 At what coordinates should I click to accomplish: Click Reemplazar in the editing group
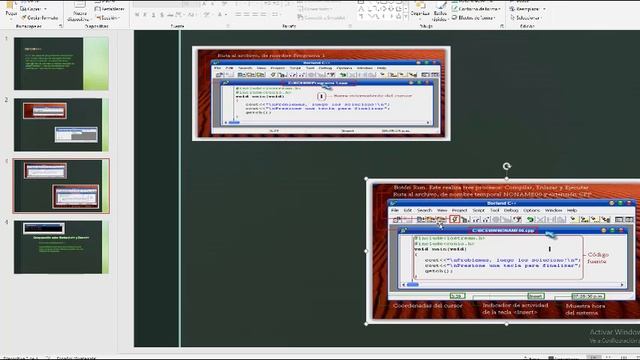[525, 9]
